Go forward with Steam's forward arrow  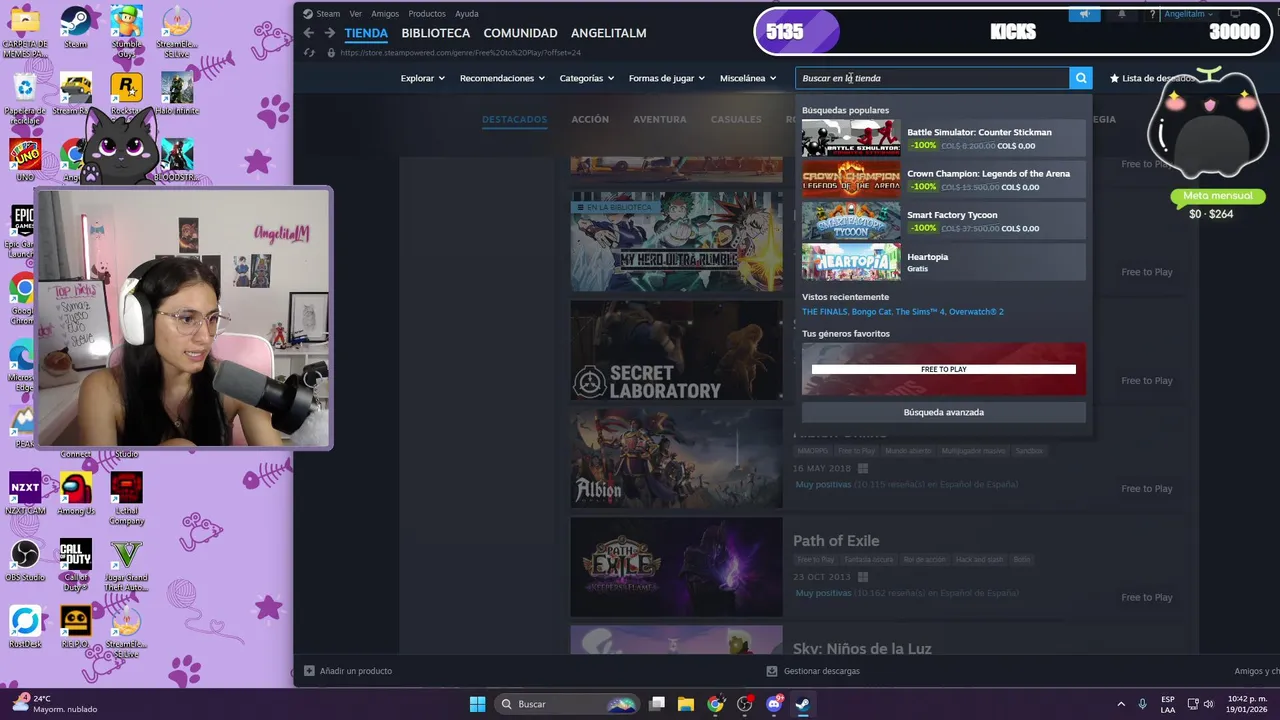(x=330, y=33)
